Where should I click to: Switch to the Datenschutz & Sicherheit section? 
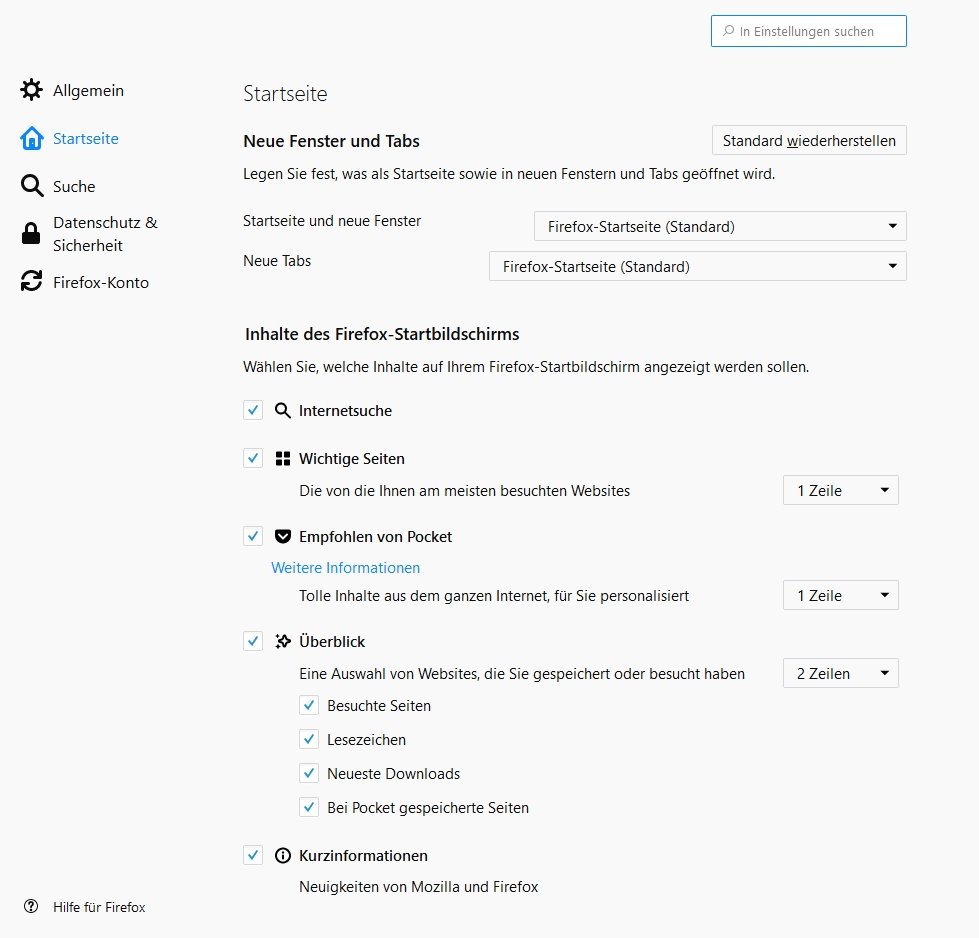pos(105,233)
